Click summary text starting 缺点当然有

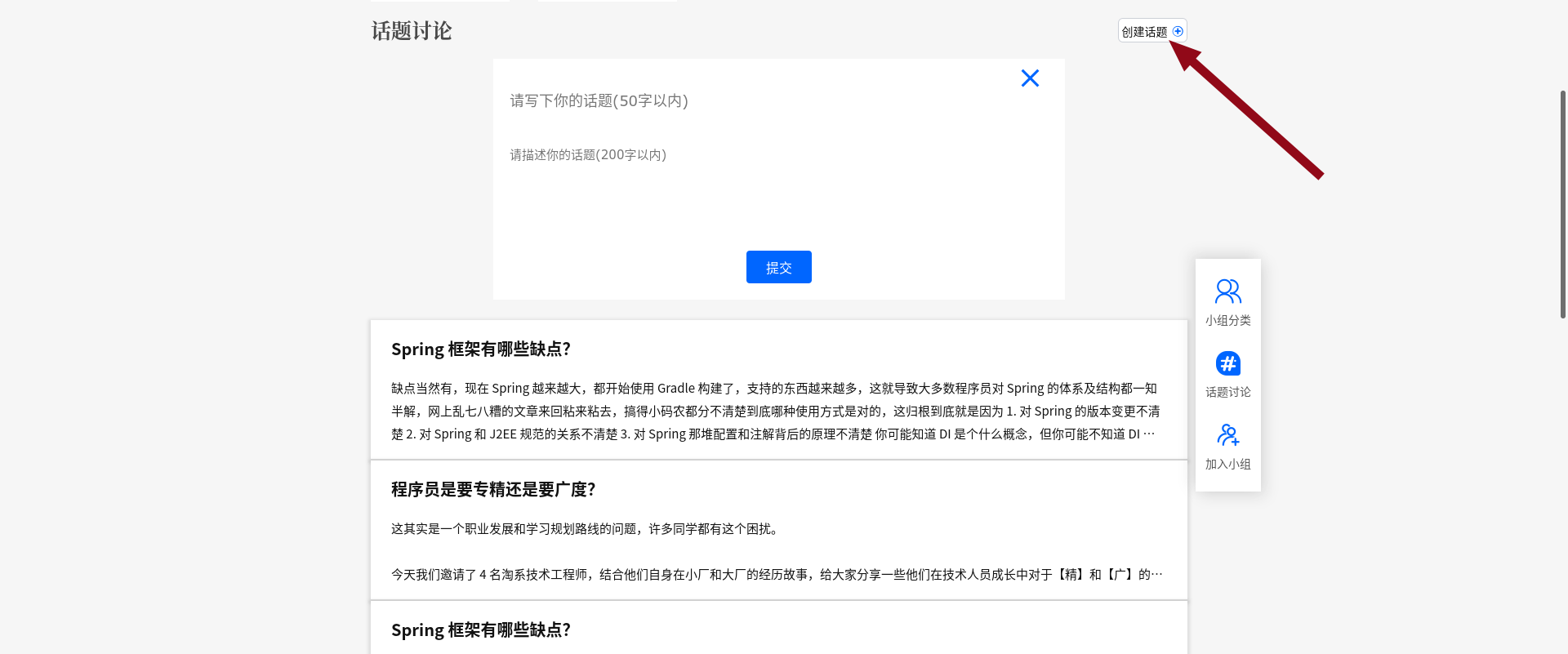(x=775, y=412)
